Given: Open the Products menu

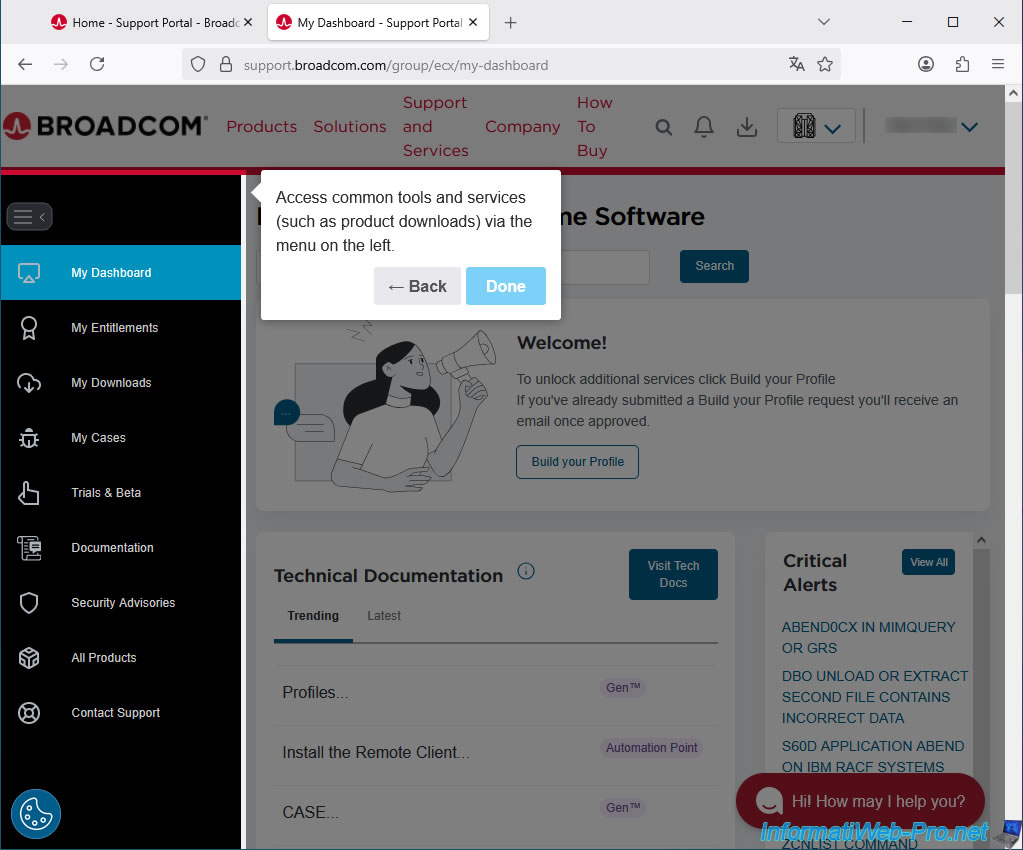Looking at the screenshot, I should tap(261, 127).
